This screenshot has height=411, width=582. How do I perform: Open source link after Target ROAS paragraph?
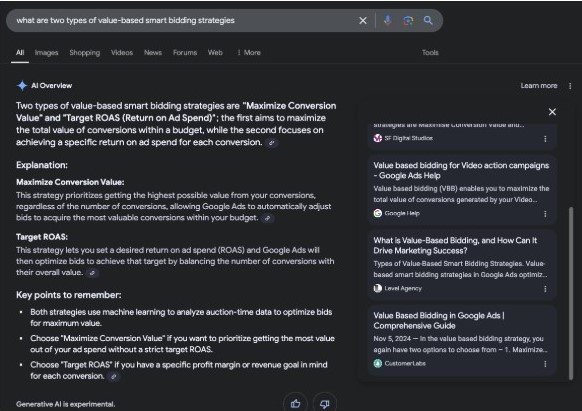click(92, 273)
